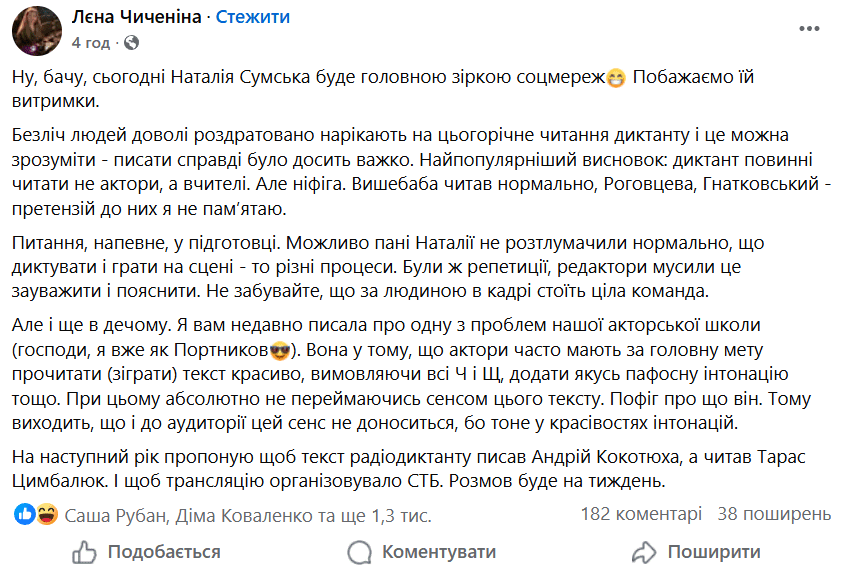The width and height of the screenshot is (842, 570).
Task: Click the speech bubble icon for commenting
Action: pyautogui.click(x=360, y=552)
